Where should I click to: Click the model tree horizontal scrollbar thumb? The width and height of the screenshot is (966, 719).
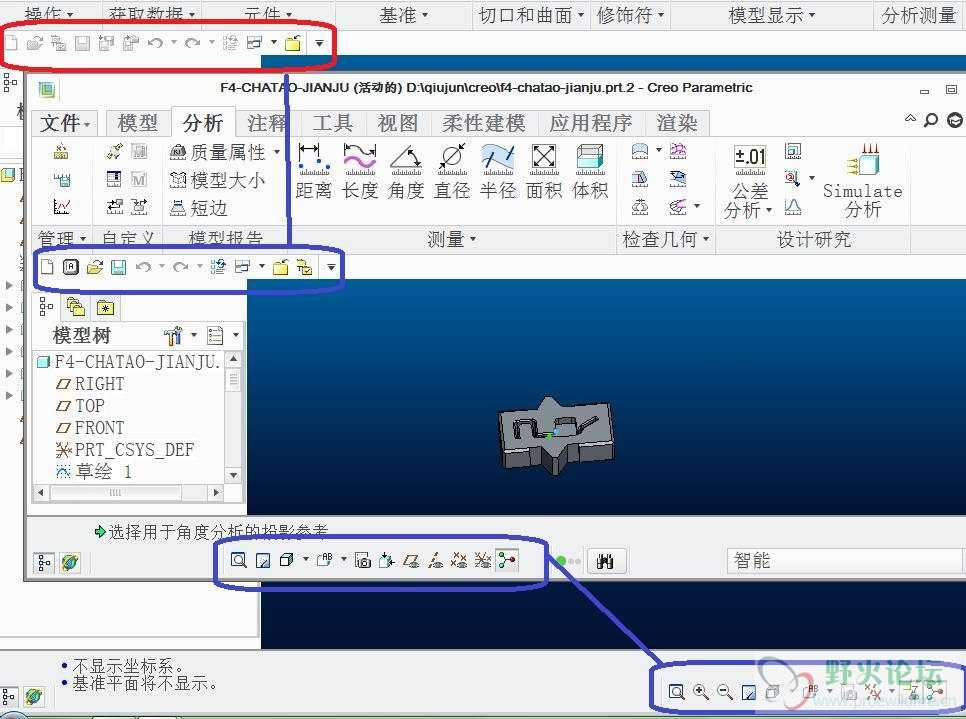click(x=116, y=492)
